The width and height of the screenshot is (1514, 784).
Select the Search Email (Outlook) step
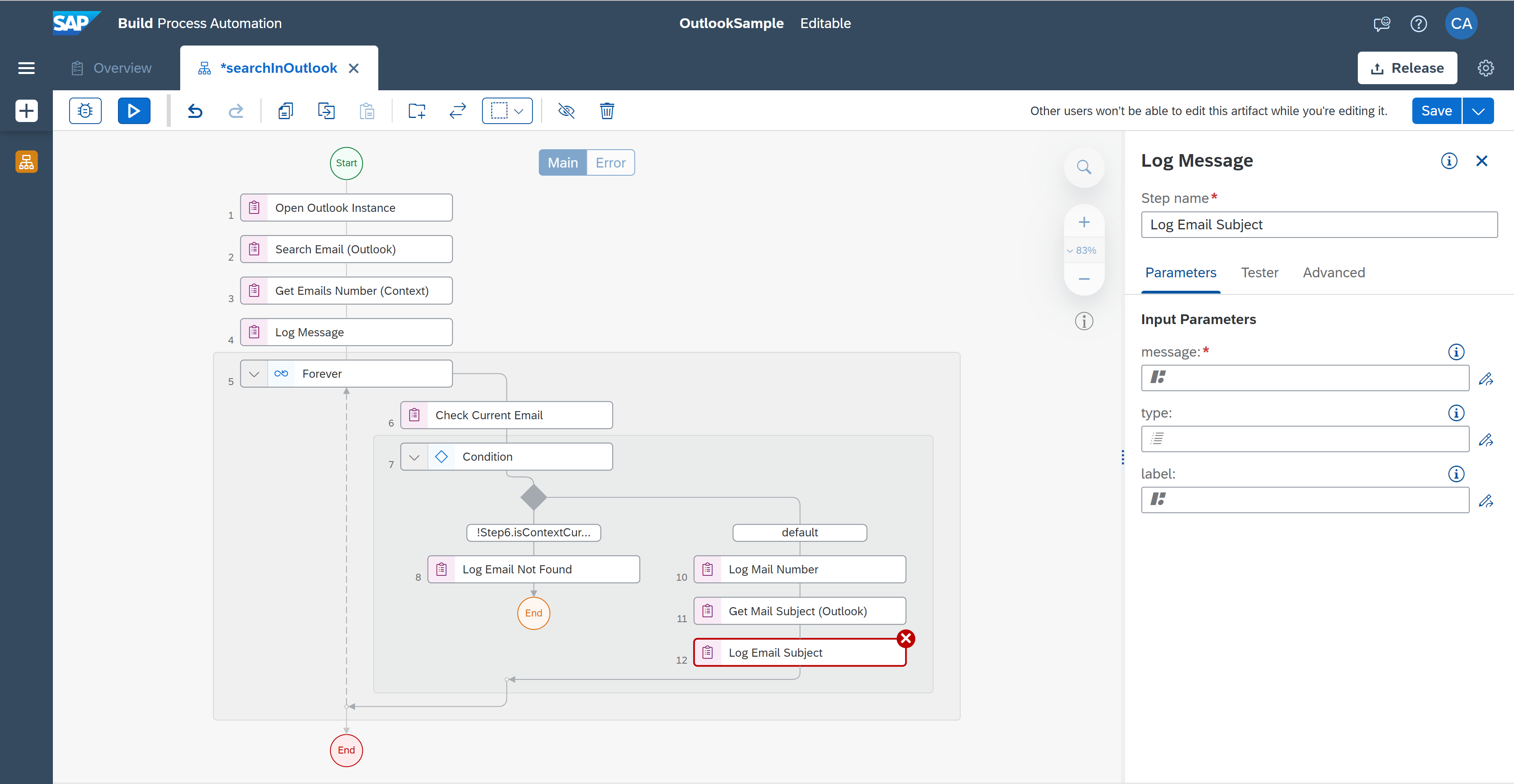pyautogui.click(x=346, y=249)
